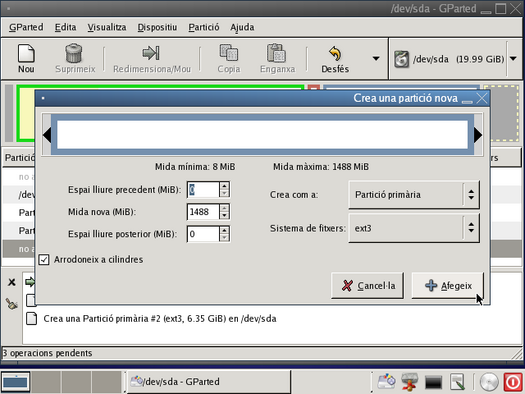
Task: Open the Visualitza menu
Action: pyautogui.click(x=107, y=27)
